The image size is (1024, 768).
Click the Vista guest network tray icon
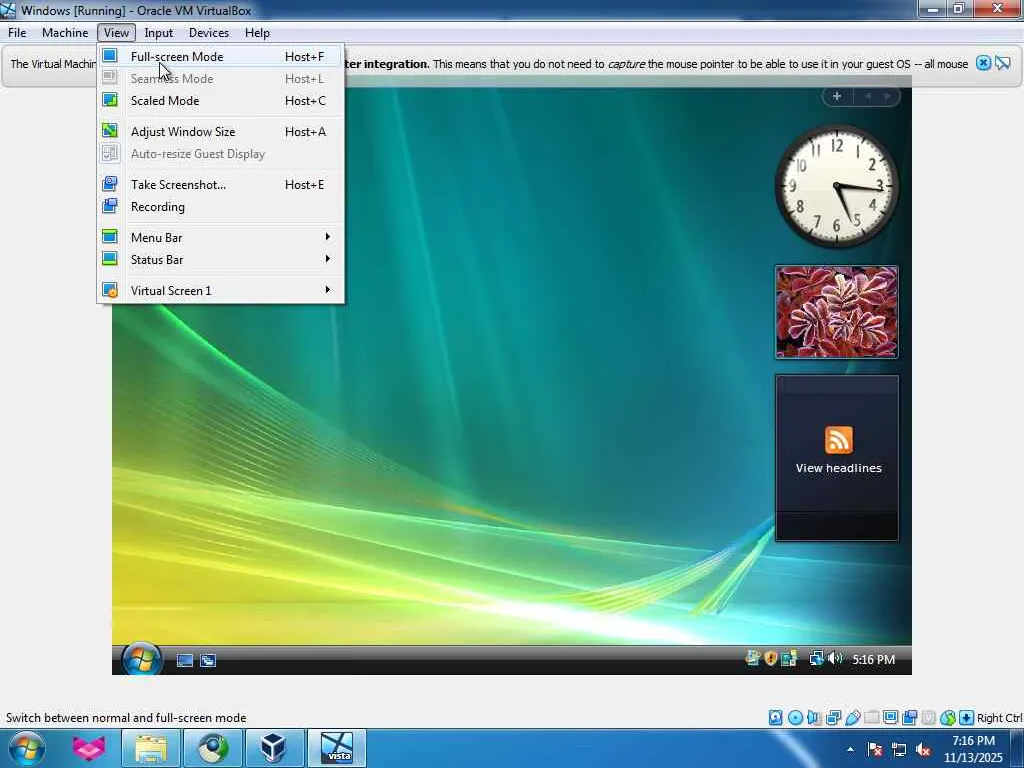coord(816,658)
